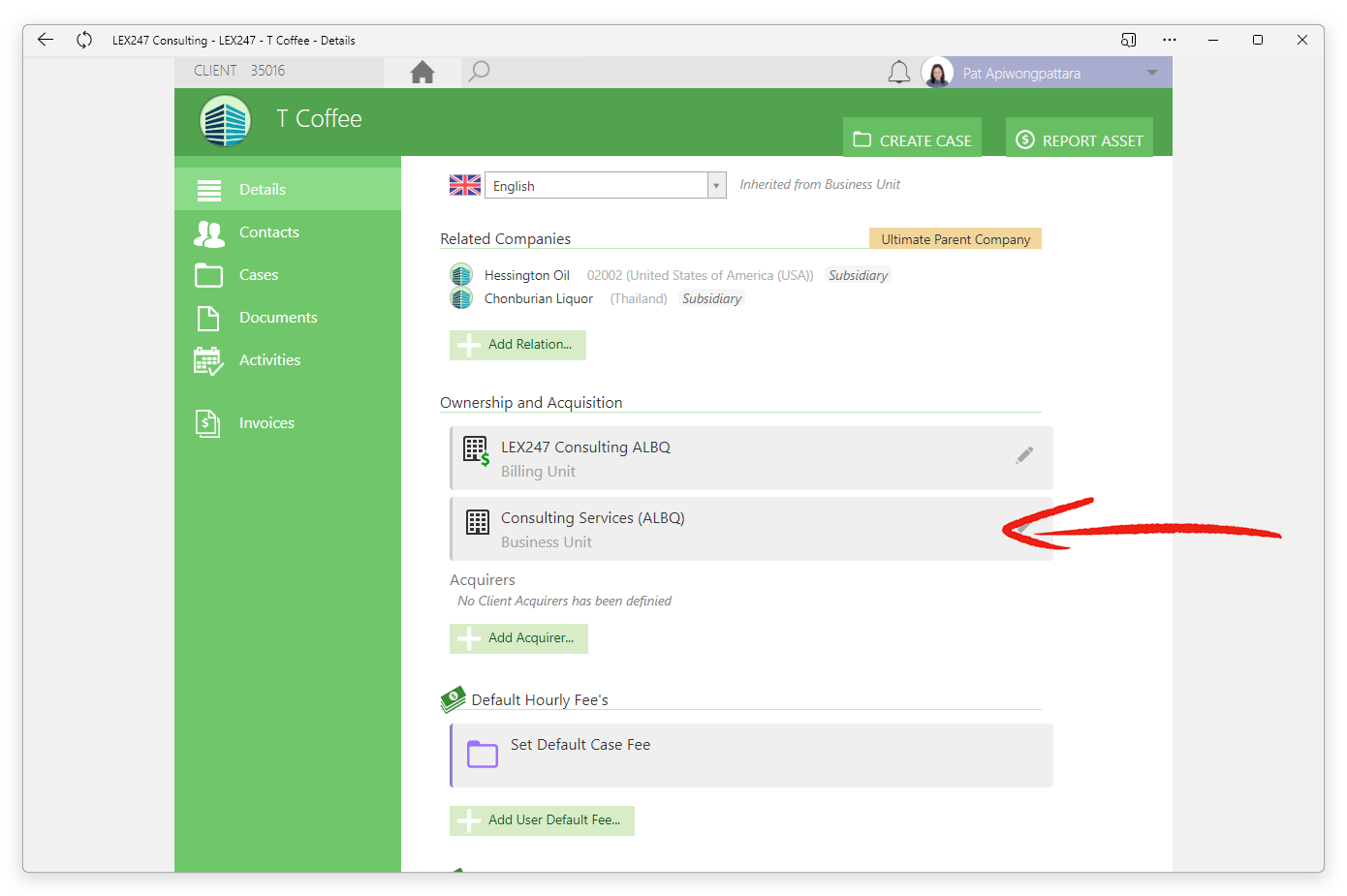Viewport: 1347px width, 896px height.
Task: Click the Subsidiary tag for Chonburian Liquor
Action: [711, 298]
